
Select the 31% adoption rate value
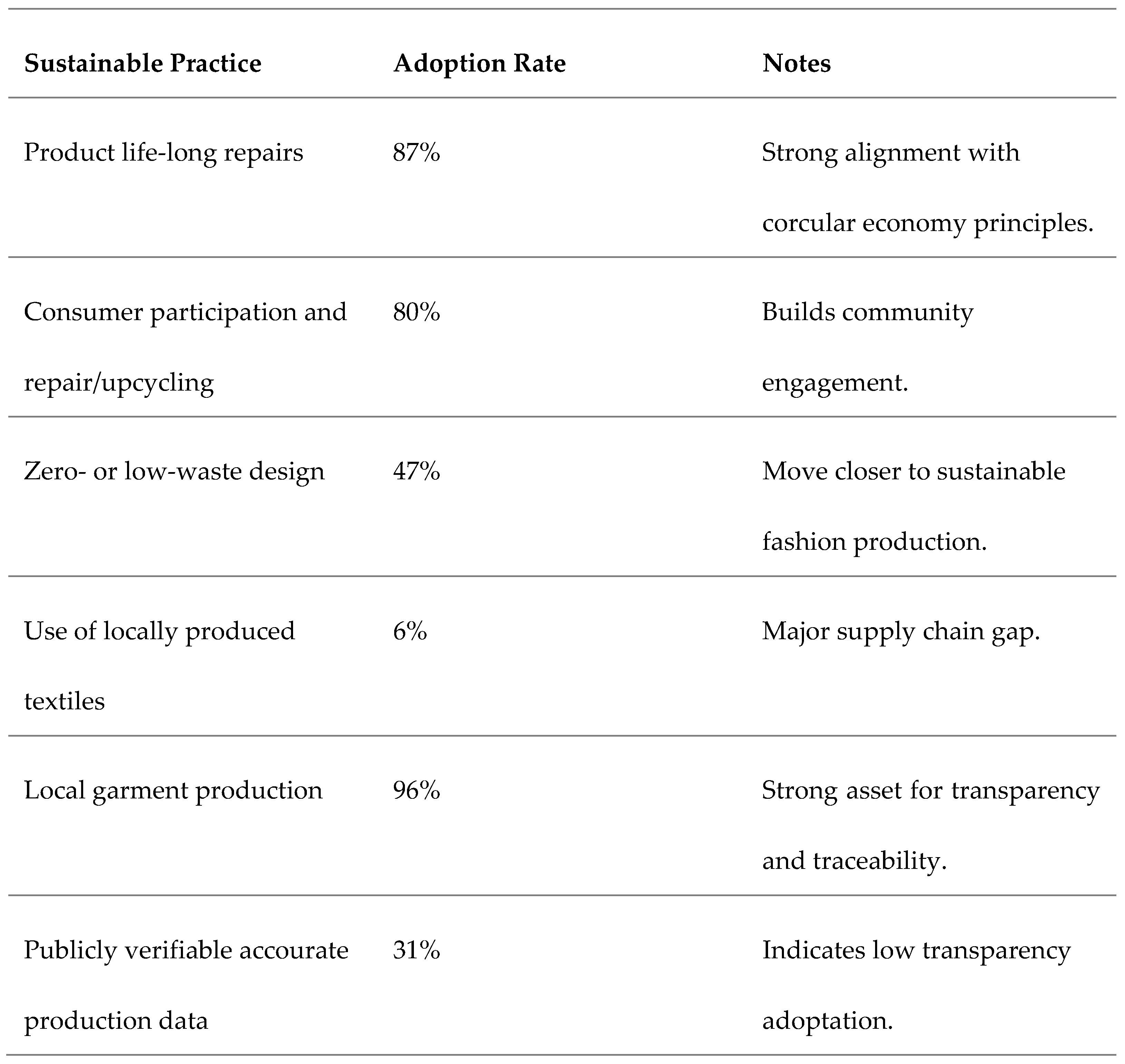(x=416, y=951)
